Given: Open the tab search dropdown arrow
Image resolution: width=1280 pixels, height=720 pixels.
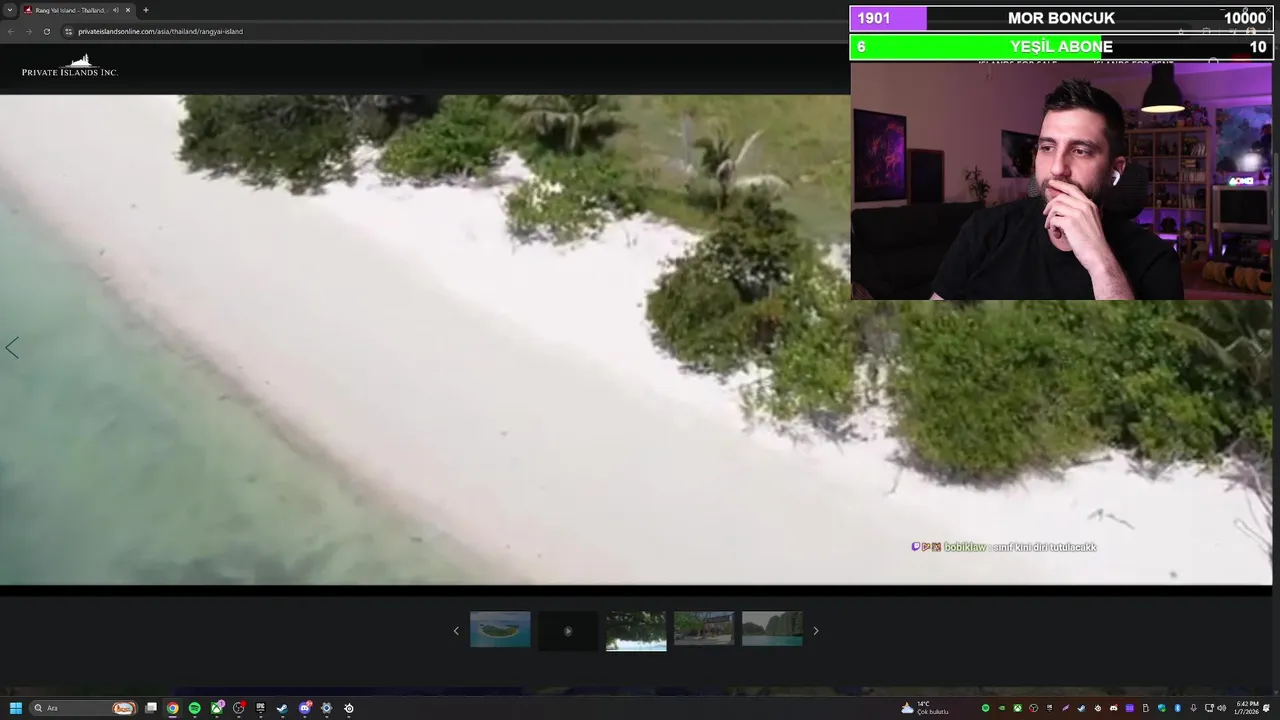Looking at the screenshot, I should click(x=10, y=10).
